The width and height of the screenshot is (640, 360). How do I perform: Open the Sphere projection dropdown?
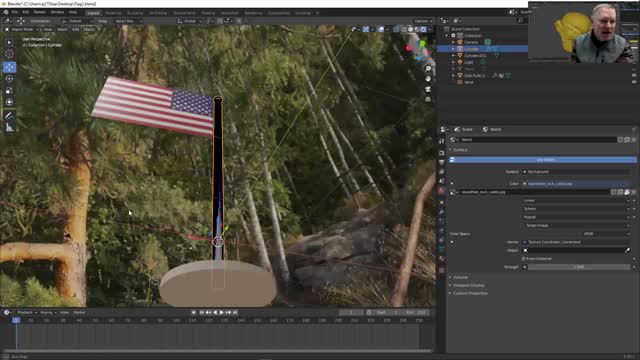tap(577, 209)
